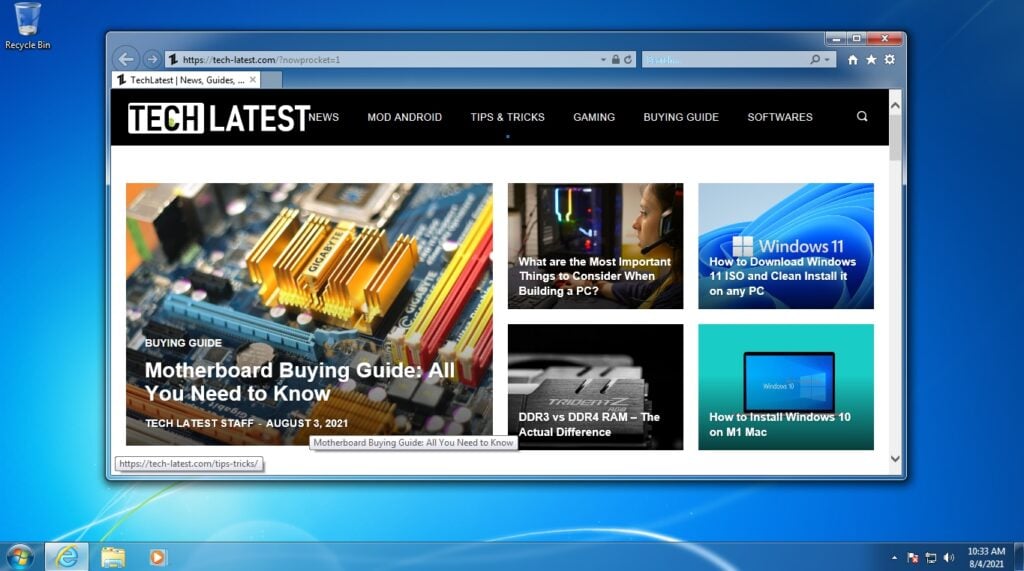1024x571 pixels.
Task: Click the browser Forward arrow button
Action: click(152, 59)
